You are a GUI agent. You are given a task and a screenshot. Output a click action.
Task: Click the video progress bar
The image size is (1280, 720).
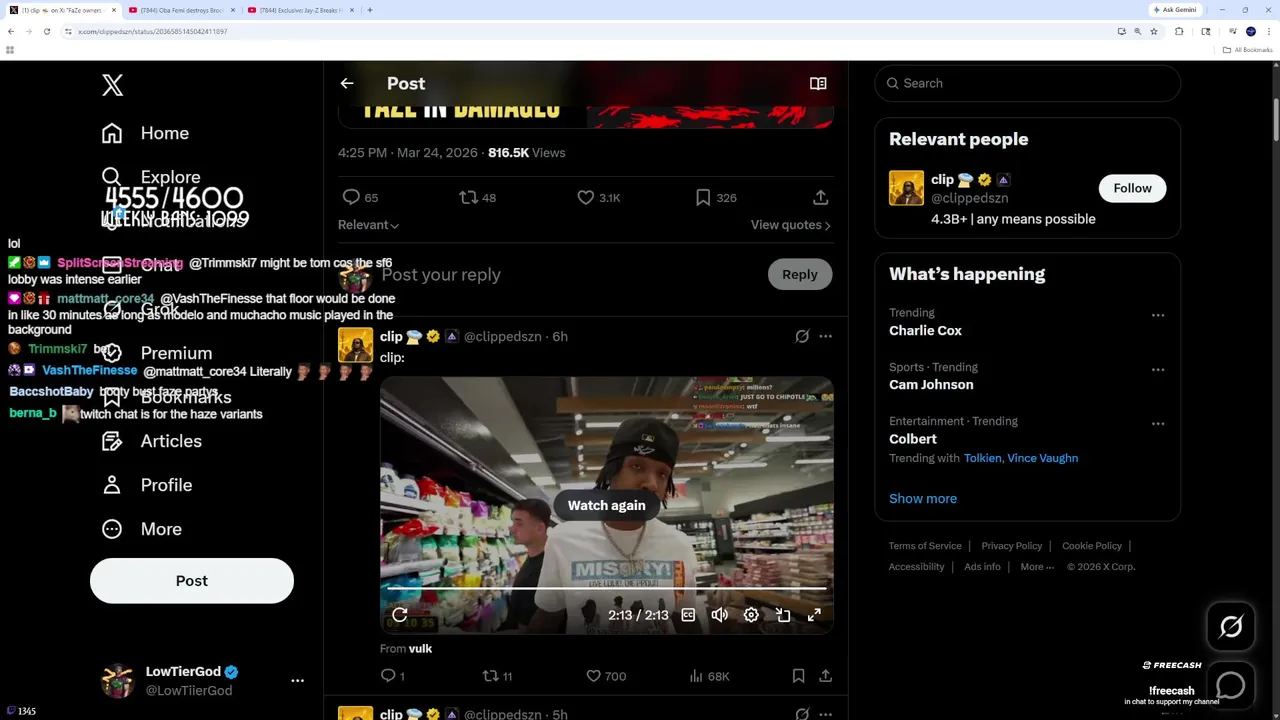tap(607, 589)
